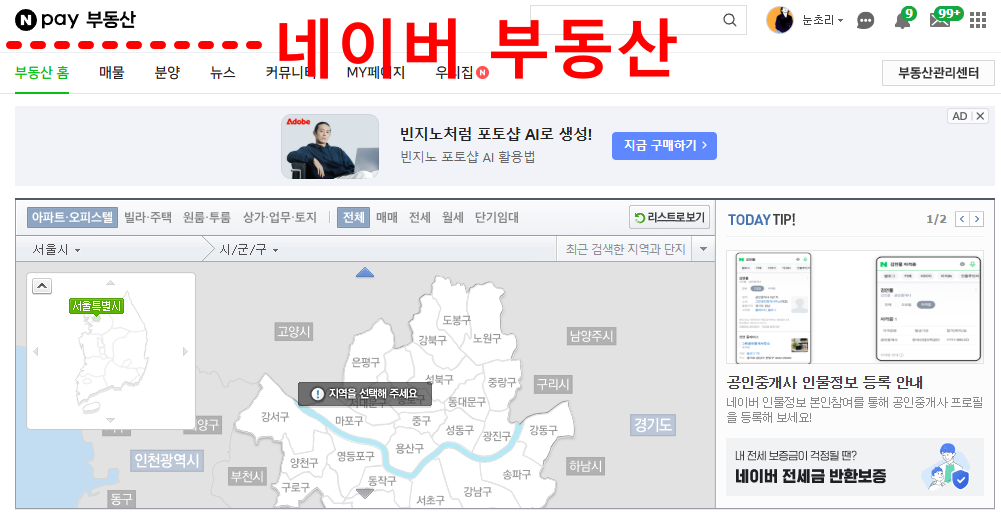Open the chat talk bubble icon
The height and width of the screenshot is (516, 1001).
coord(865,20)
